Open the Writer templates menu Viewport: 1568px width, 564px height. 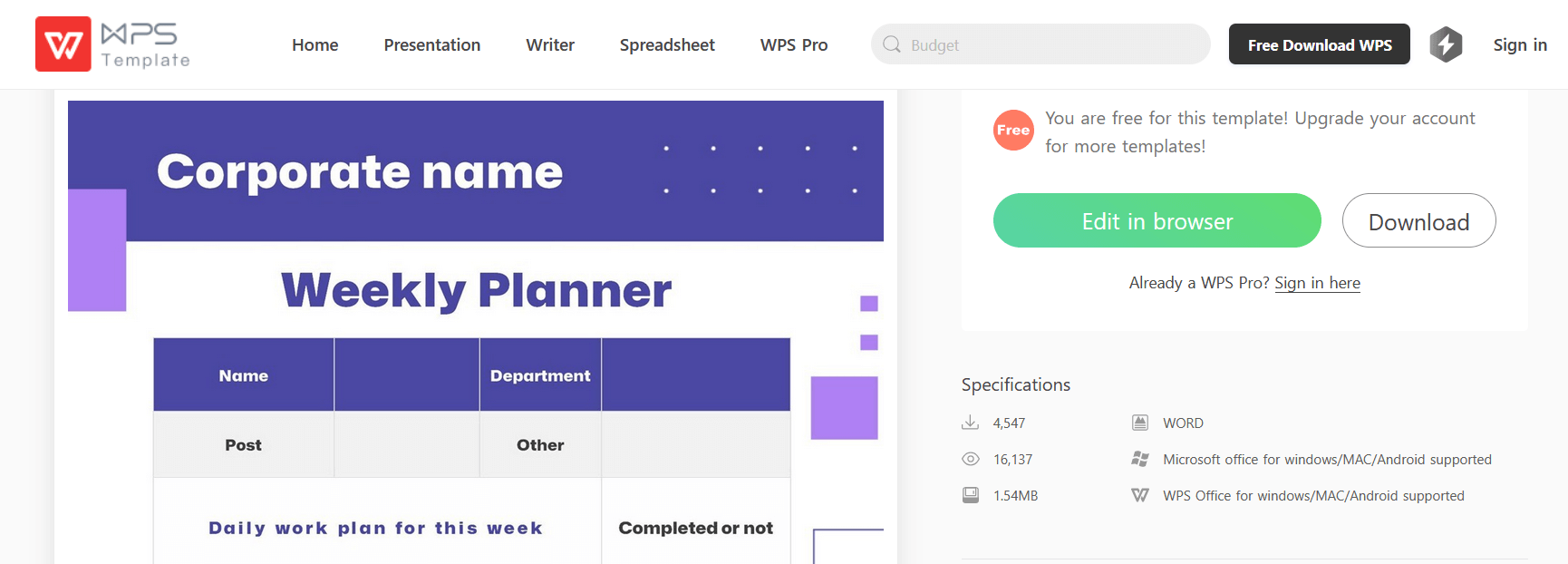tap(550, 44)
